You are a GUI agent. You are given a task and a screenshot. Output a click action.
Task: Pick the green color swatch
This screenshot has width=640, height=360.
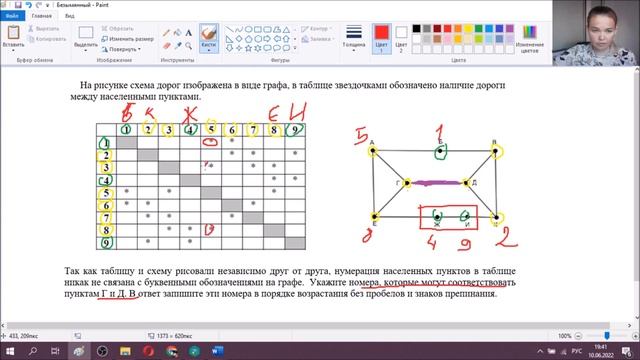click(479, 29)
